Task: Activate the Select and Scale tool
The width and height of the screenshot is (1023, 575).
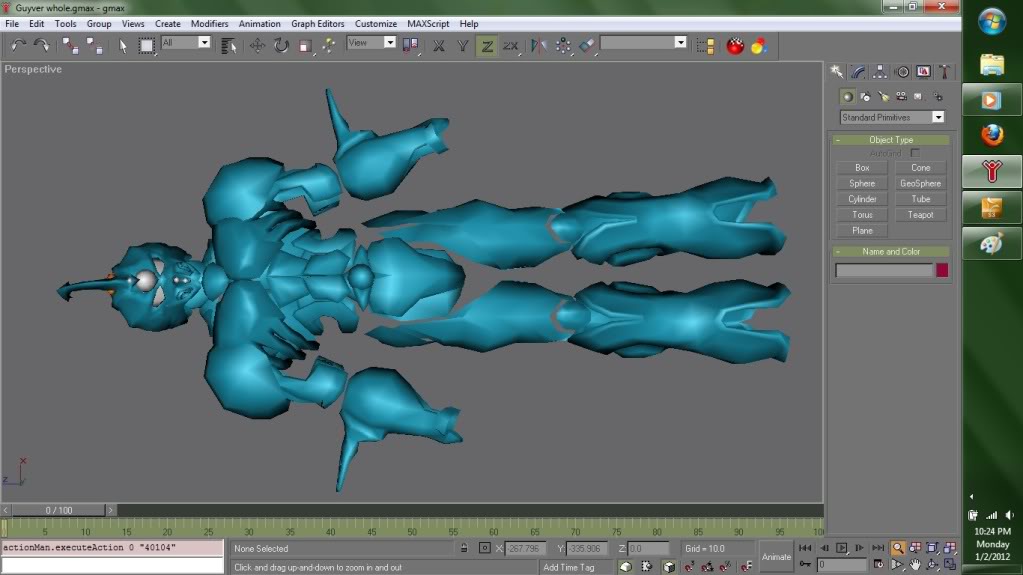Action: (305, 46)
